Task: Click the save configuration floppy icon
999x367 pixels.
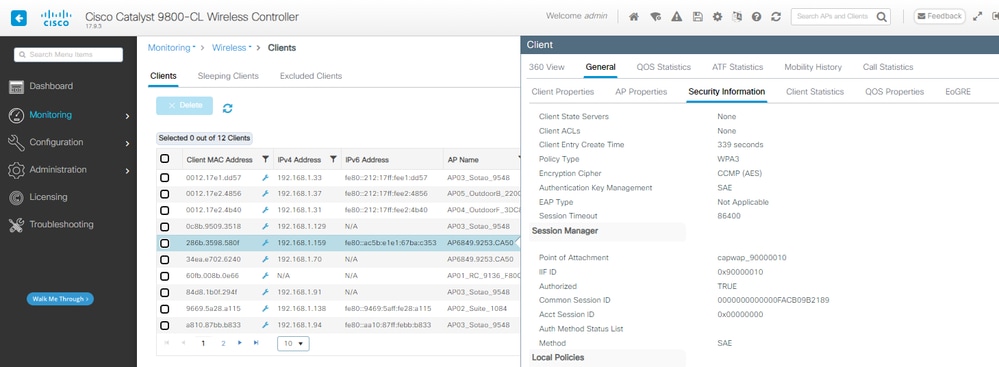Action: click(698, 17)
